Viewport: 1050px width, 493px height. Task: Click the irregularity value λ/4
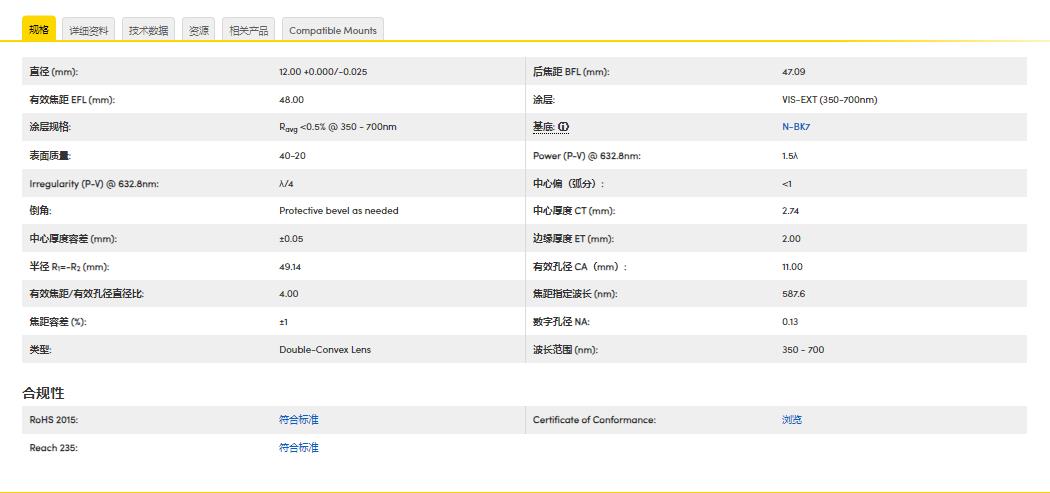click(286, 184)
